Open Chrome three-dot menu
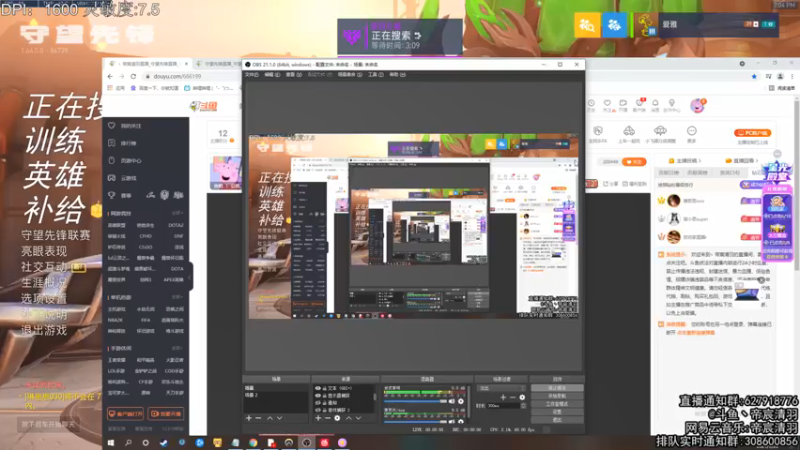 click(x=792, y=77)
